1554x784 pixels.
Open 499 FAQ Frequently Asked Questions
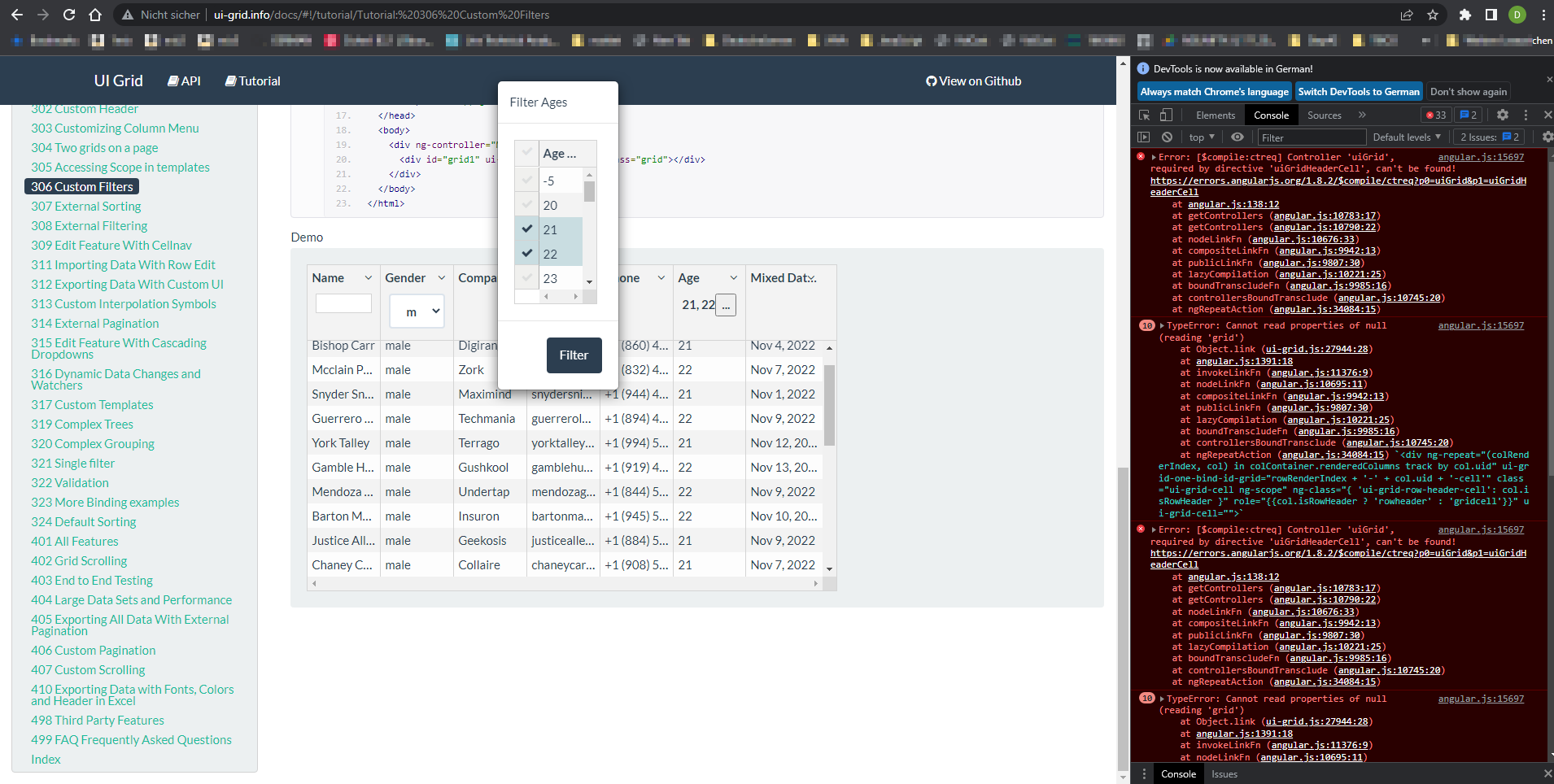pos(132,740)
